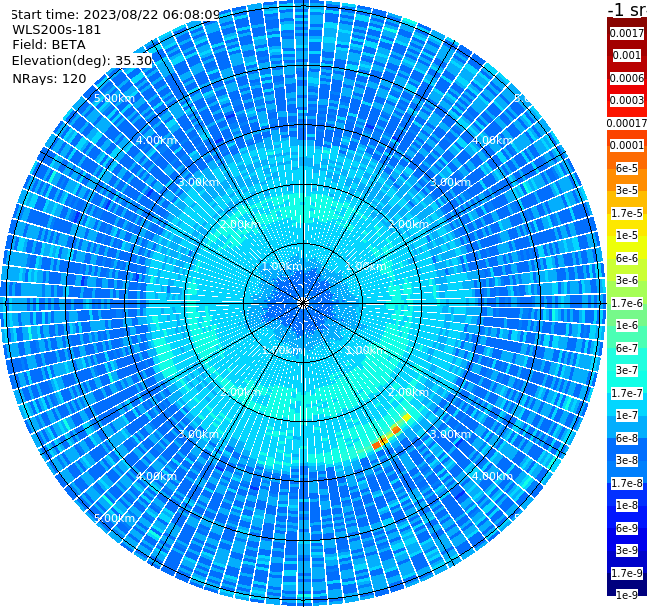Select the upper-left 2.00km ring label

click(241, 224)
